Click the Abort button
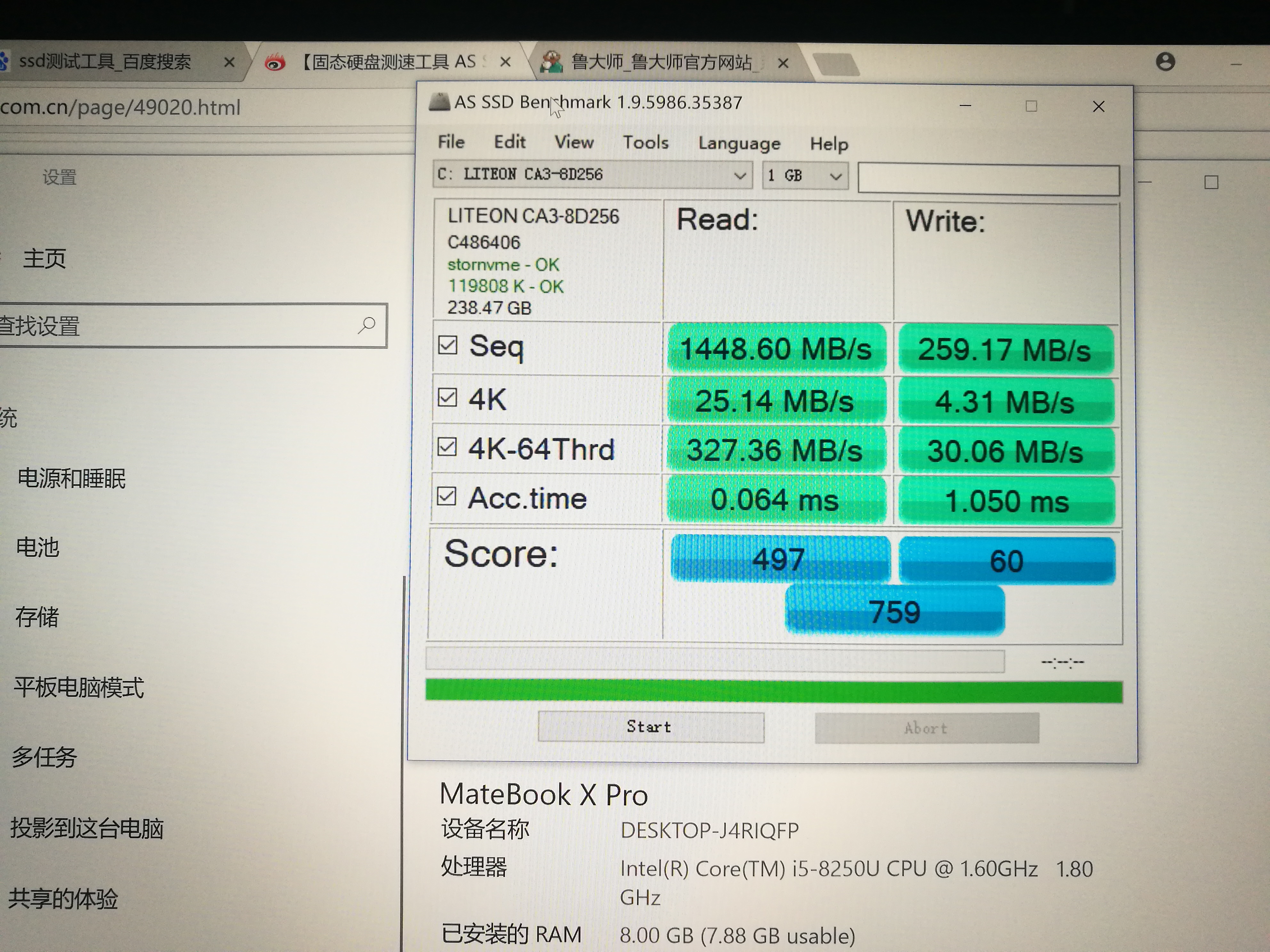Screen dimensions: 1270x952 pyautogui.click(x=927, y=728)
